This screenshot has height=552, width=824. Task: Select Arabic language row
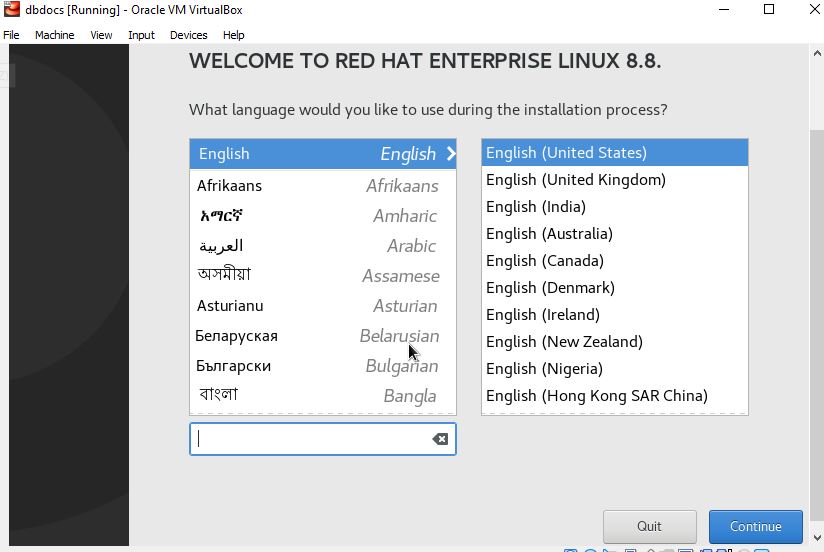(323, 246)
